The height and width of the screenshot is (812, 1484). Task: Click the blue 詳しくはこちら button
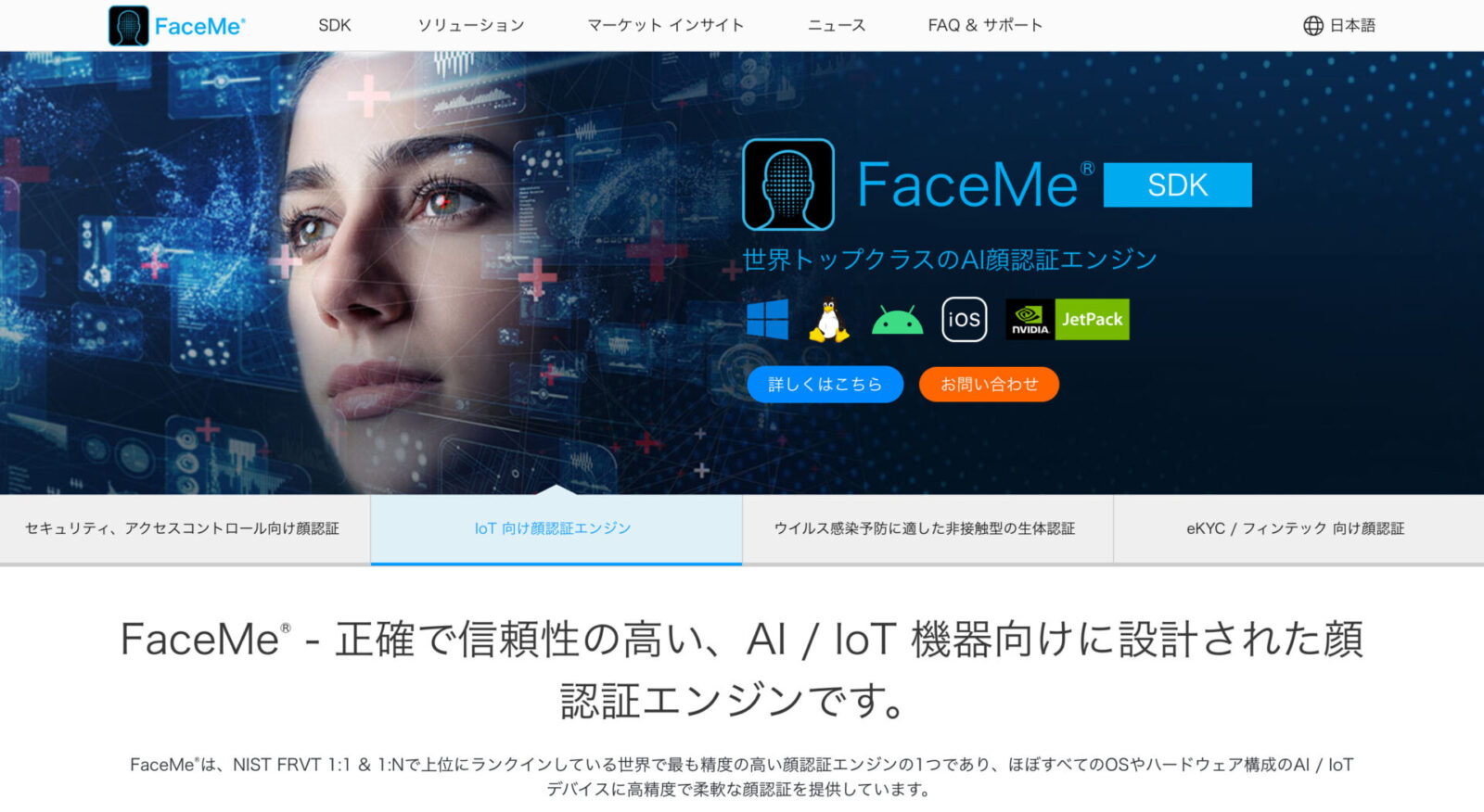[825, 385]
